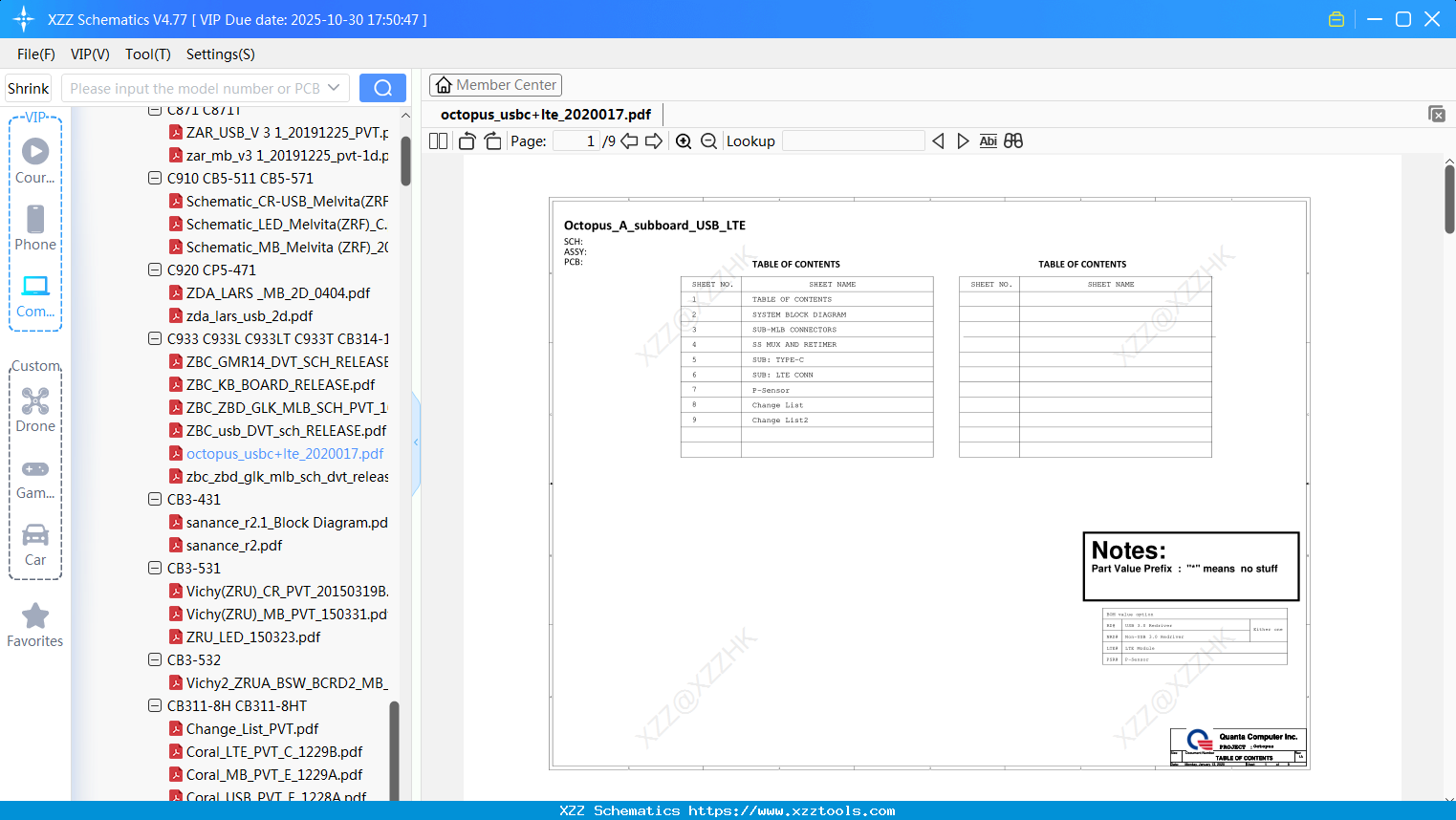The height and width of the screenshot is (820, 1456).
Task: Collapse the CB3-431 group
Action: point(155,499)
